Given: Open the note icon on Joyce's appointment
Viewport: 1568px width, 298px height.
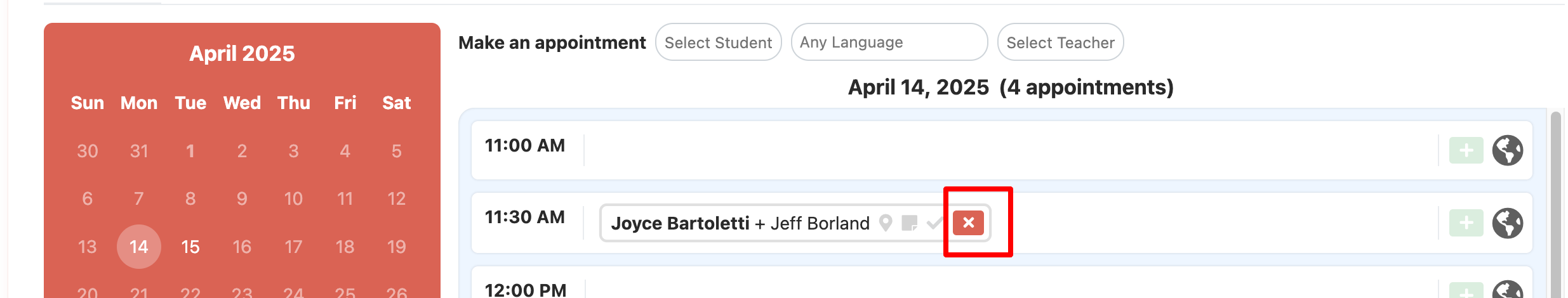Looking at the screenshot, I should pos(910,223).
